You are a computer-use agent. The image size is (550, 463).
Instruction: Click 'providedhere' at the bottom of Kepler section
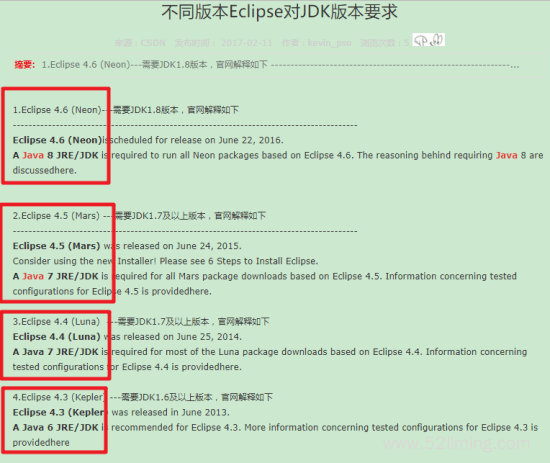pos(41,442)
